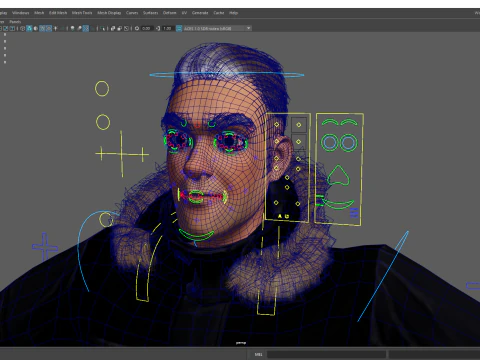Select right eye circle in face GUI panel

coord(349,142)
